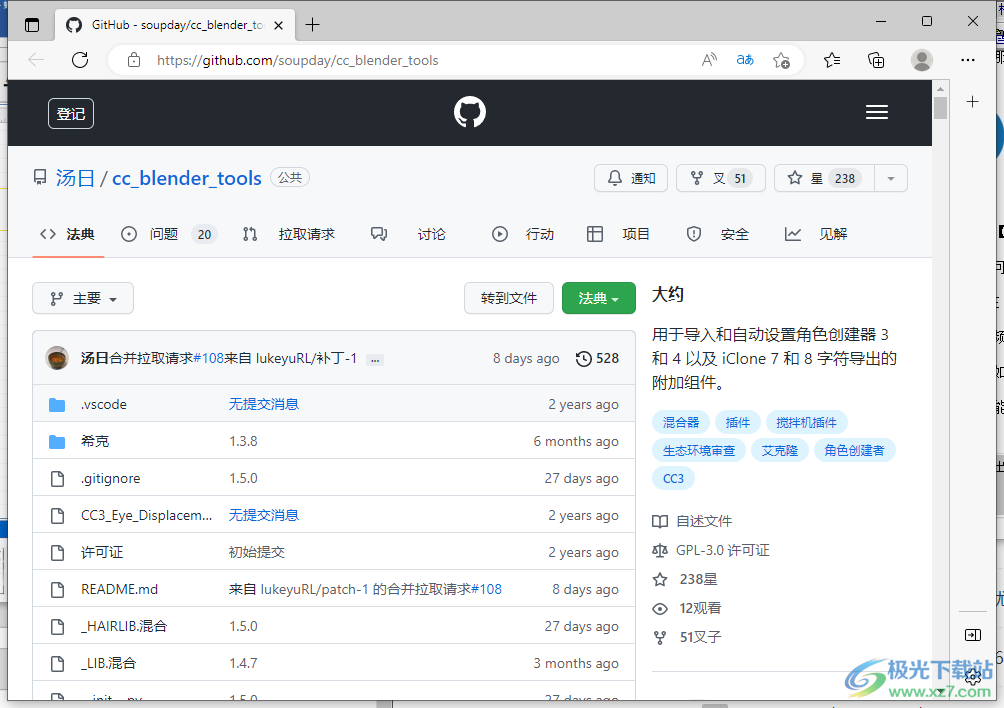Click the file icon beside README.md
This screenshot has width=1004, height=708.
57,590
